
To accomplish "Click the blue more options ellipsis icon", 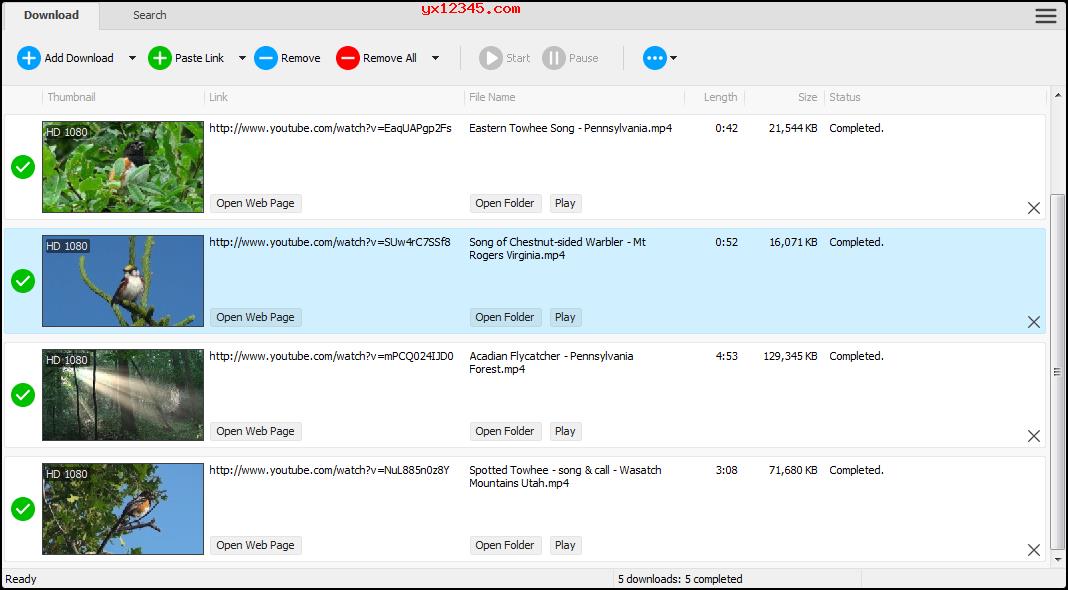I will [x=655, y=58].
